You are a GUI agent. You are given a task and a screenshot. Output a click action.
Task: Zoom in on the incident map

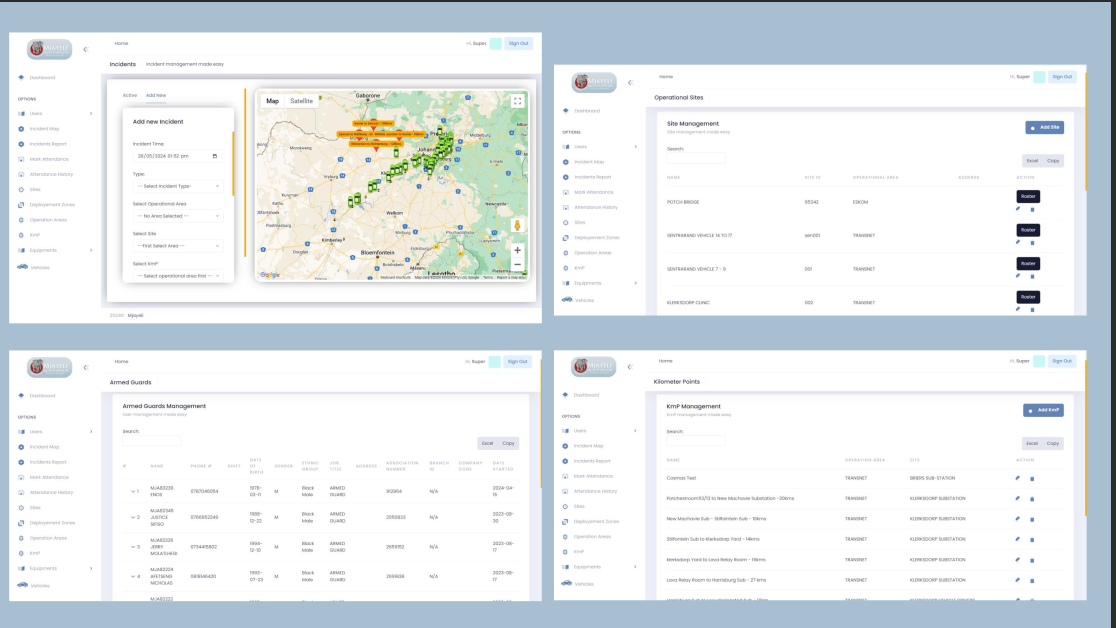click(x=517, y=250)
